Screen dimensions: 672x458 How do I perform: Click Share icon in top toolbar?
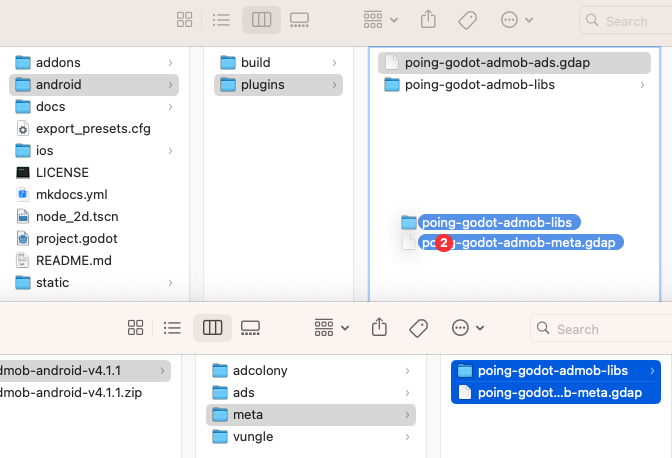[x=429, y=20]
